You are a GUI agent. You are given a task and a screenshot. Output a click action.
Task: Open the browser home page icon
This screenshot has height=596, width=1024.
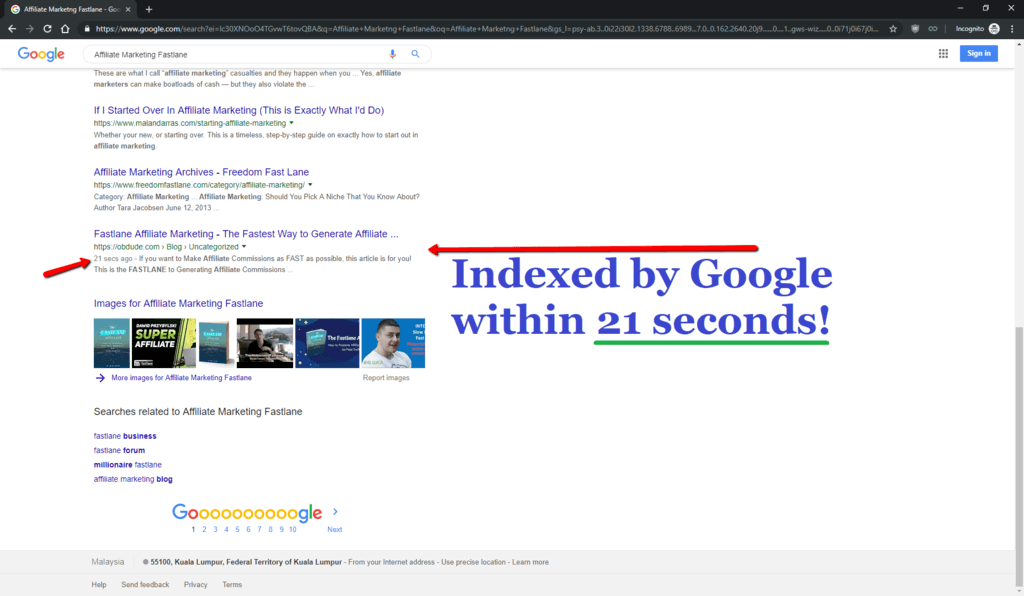tap(65, 29)
